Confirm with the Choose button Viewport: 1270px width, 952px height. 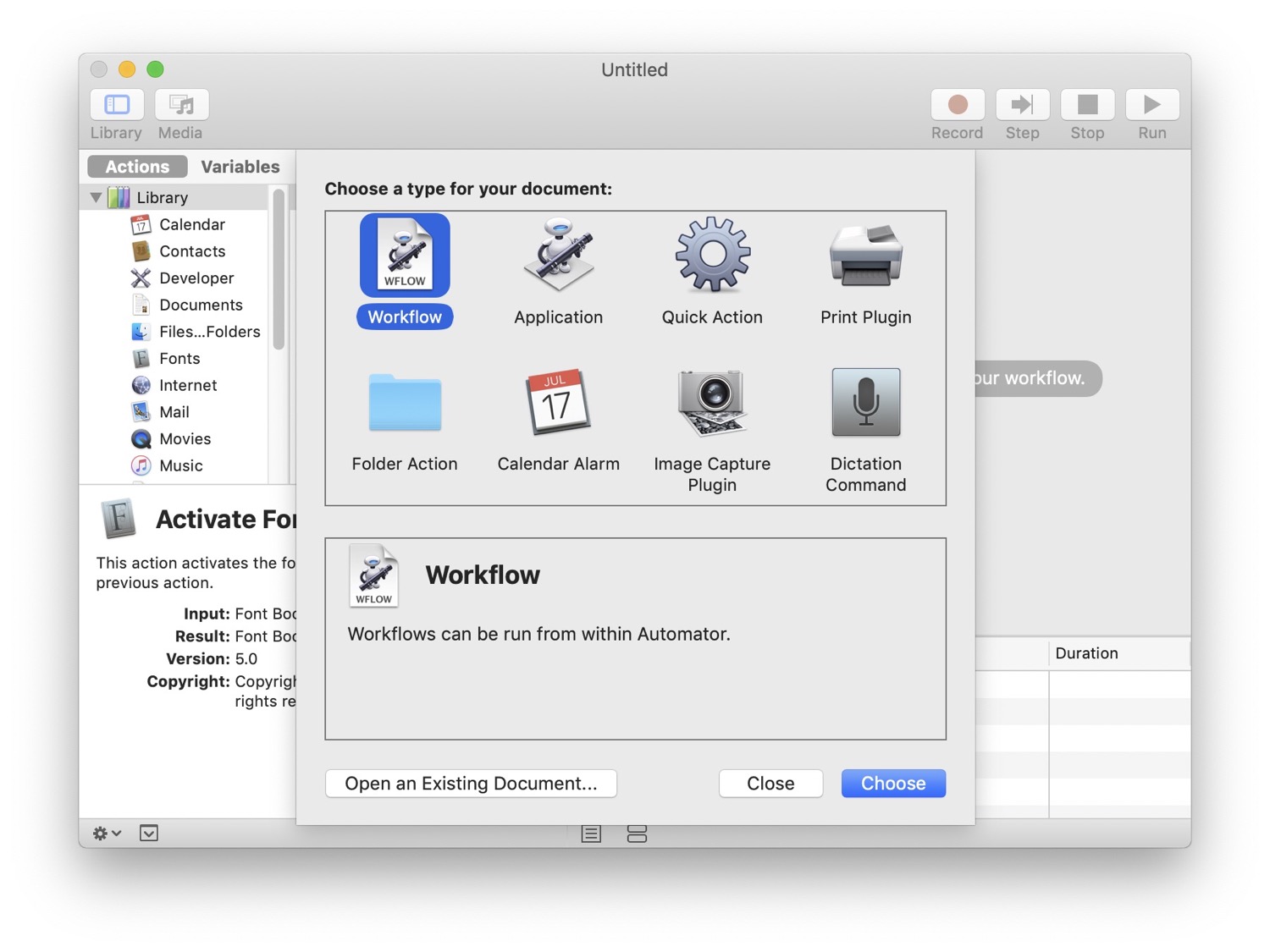[893, 784]
